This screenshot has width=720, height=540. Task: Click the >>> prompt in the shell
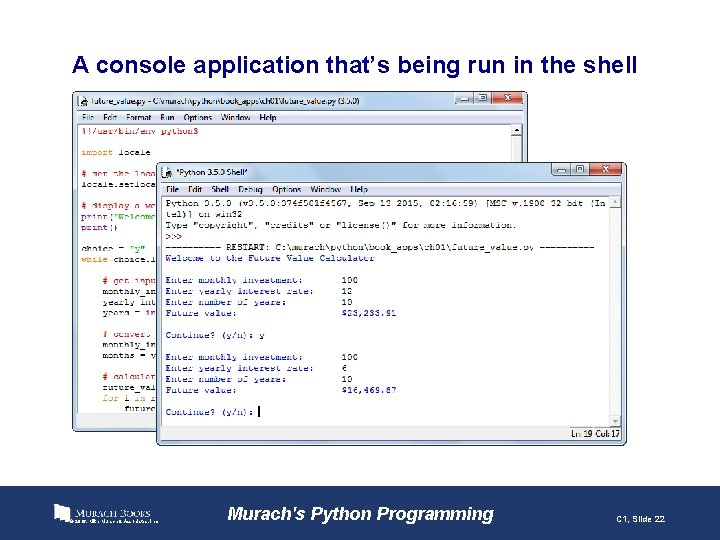click(x=174, y=236)
